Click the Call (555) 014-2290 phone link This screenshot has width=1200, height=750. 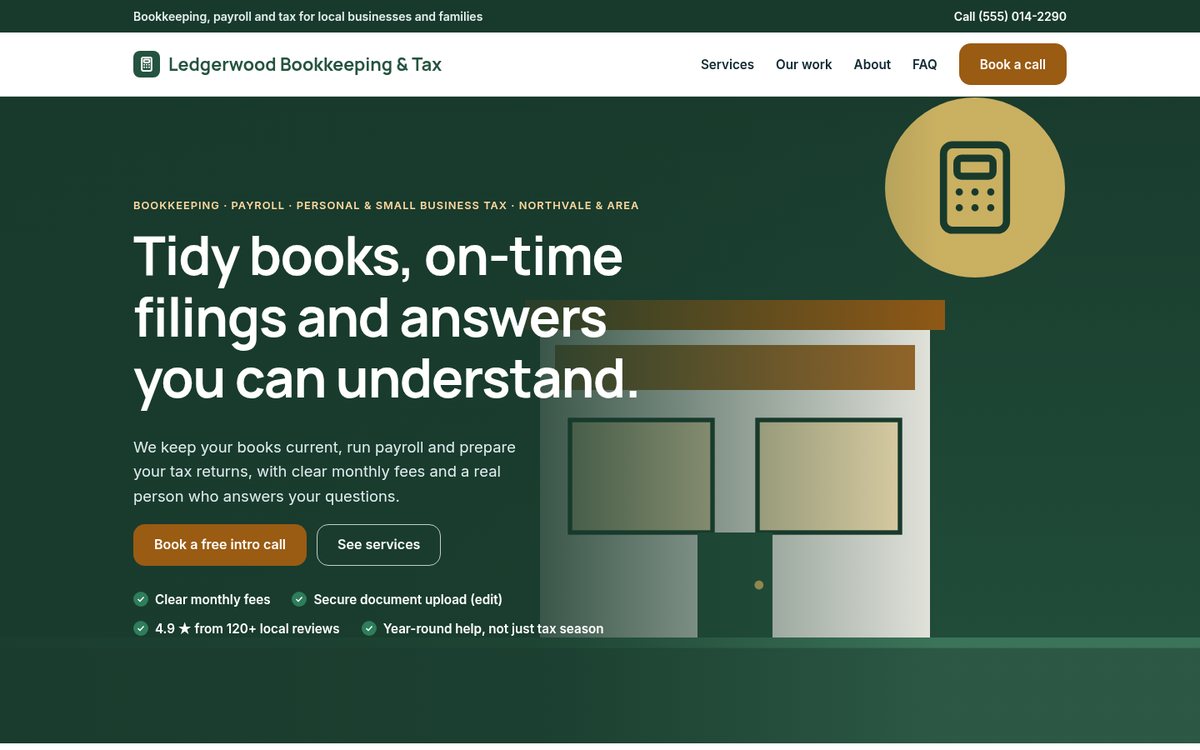click(1010, 16)
